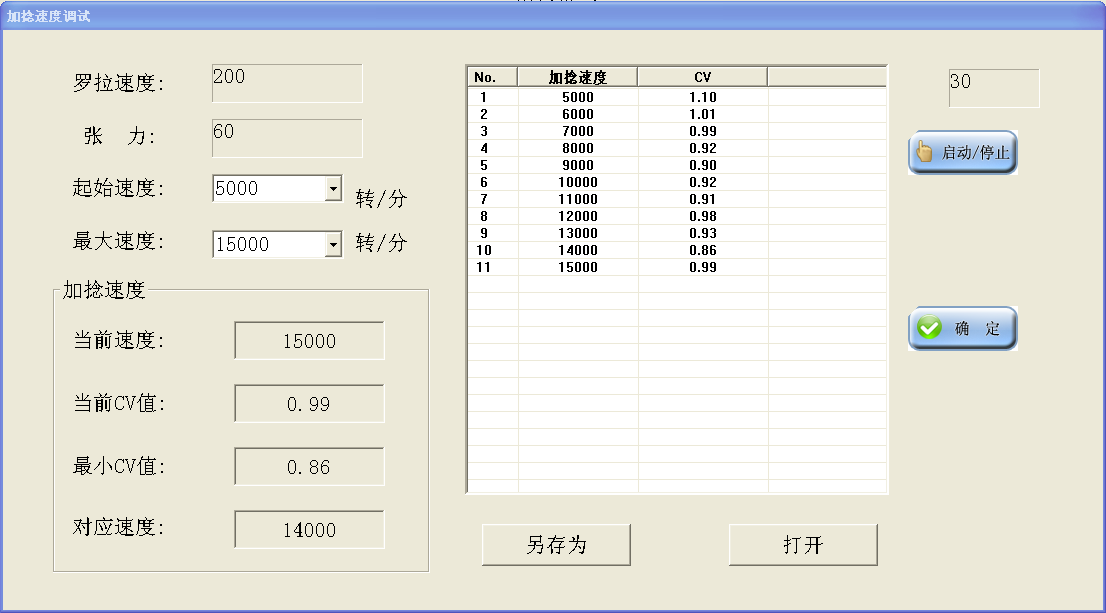Select row 5 with CV value 0.90
The width and height of the screenshot is (1106, 613).
[702, 165]
